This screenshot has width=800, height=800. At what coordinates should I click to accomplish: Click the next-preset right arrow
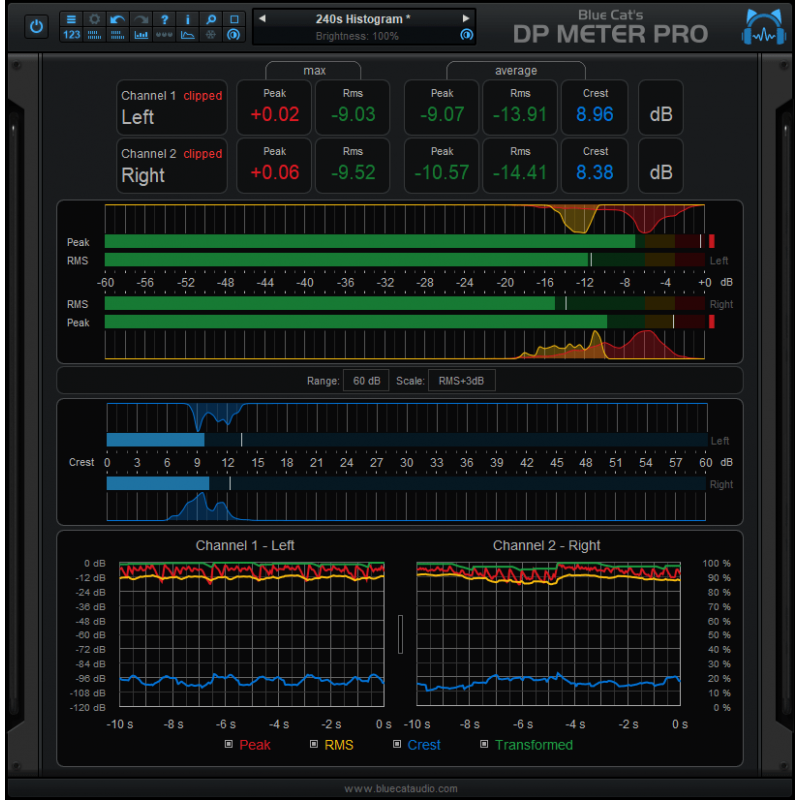pyautogui.click(x=466, y=18)
